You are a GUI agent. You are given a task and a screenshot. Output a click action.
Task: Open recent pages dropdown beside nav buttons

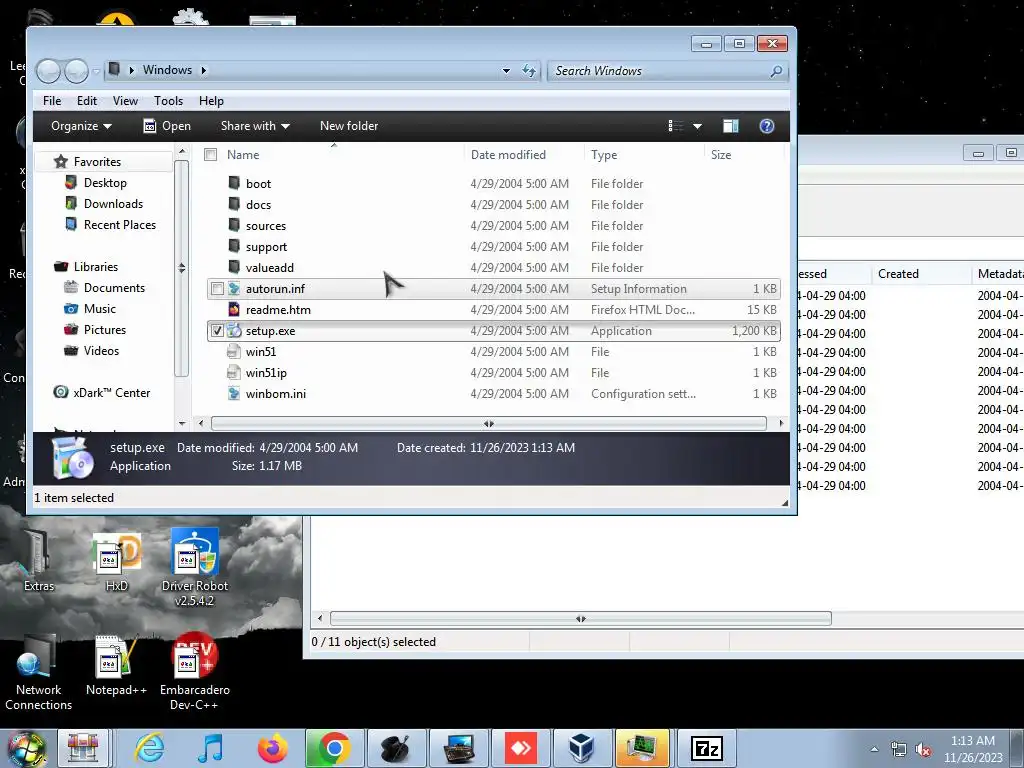tap(96, 71)
